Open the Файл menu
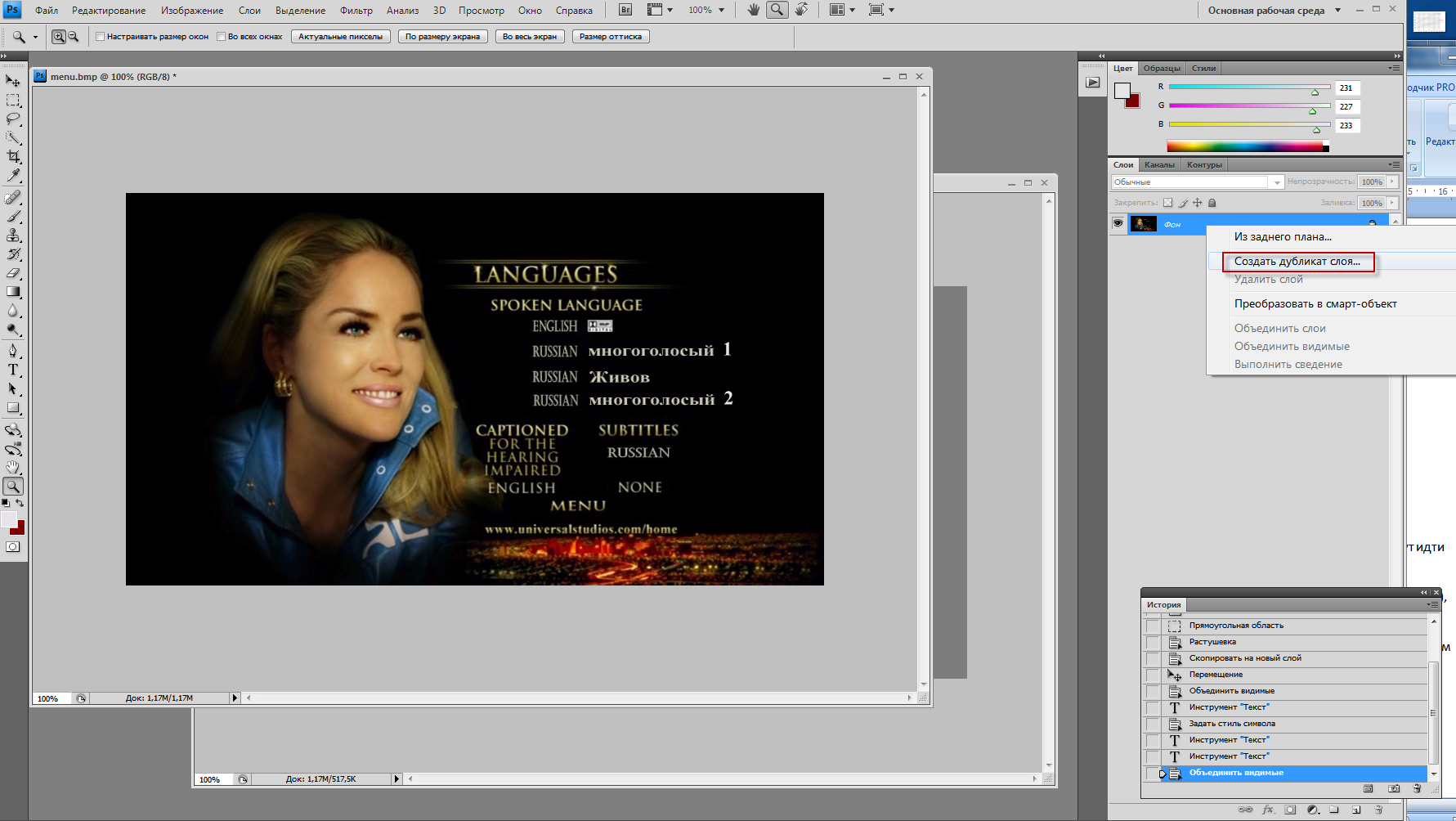This screenshot has width=1456, height=821. coord(47,11)
